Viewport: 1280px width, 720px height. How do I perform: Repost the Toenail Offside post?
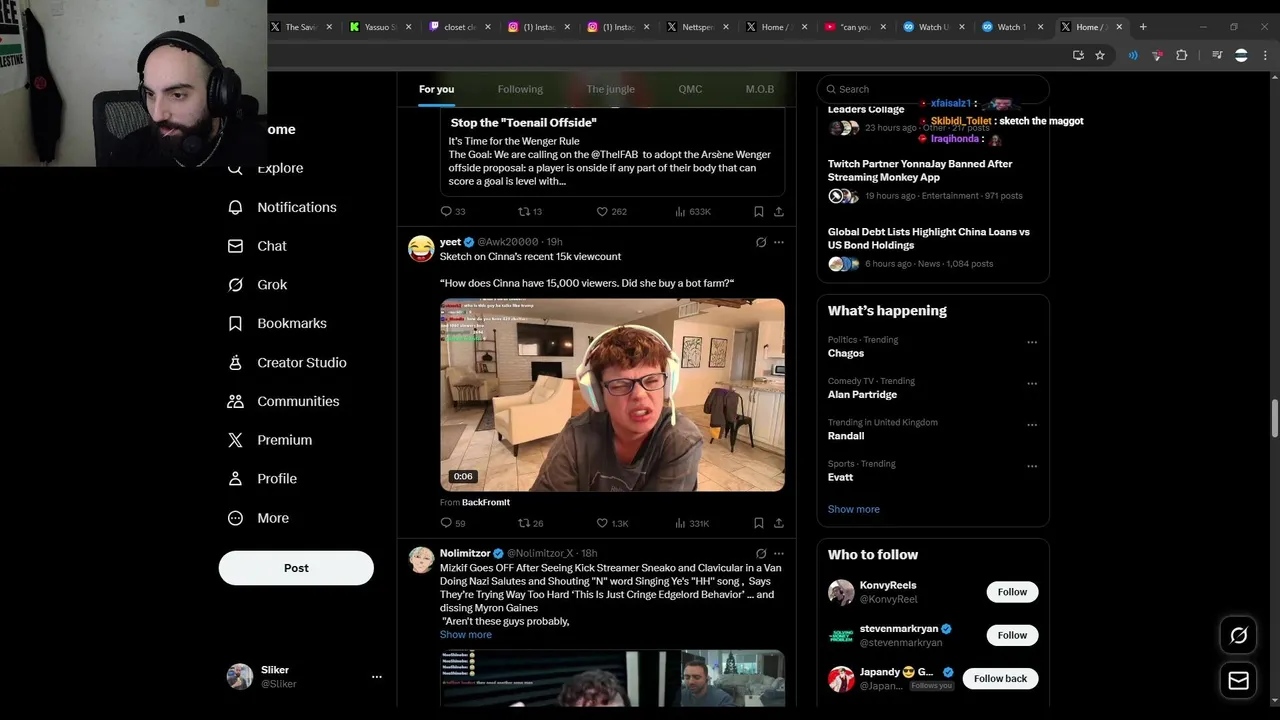click(530, 212)
